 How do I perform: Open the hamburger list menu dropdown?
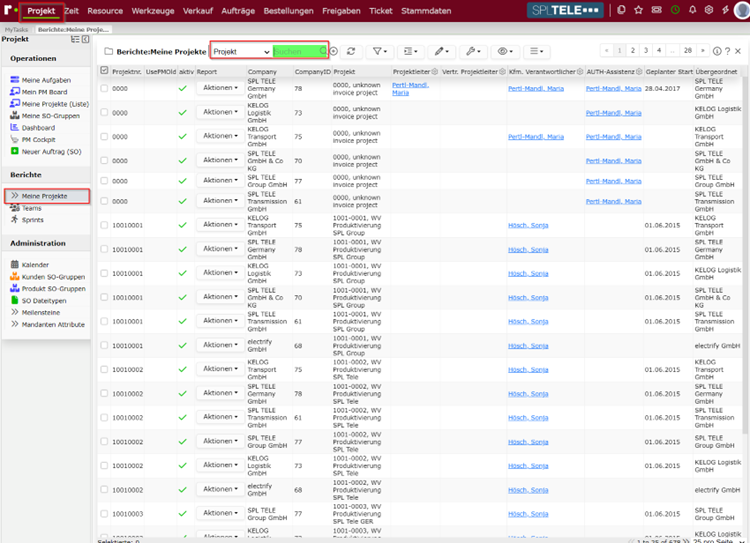(x=537, y=51)
